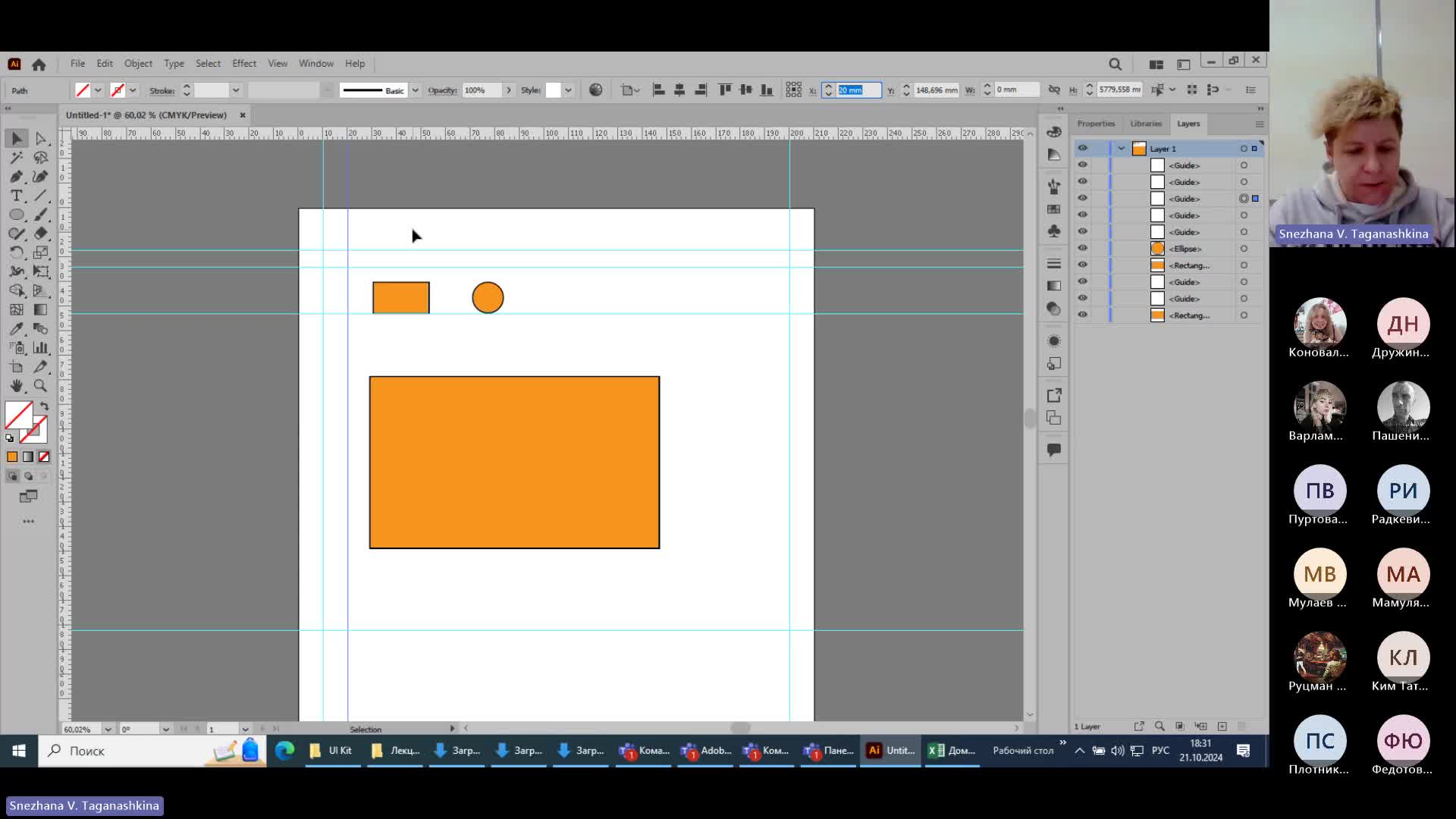Viewport: 1456px width, 819px height.
Task: Switch to the Properties tab
Action: pyautogui.click(x=1096, y=124)
